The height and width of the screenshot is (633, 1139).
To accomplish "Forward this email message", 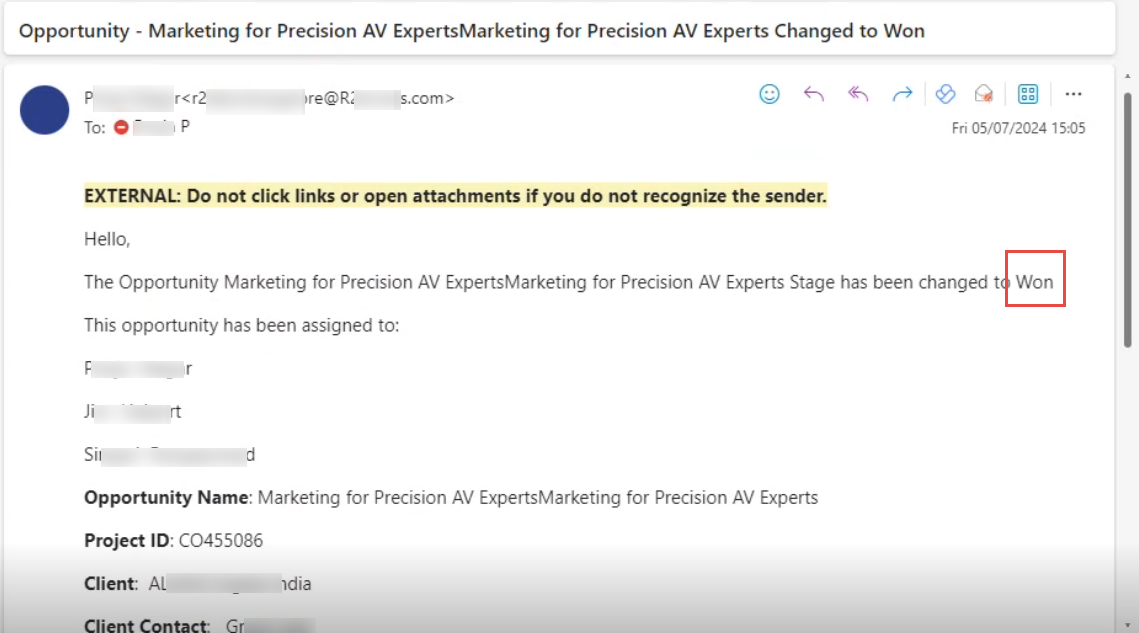I will click(x=902, y=94).
